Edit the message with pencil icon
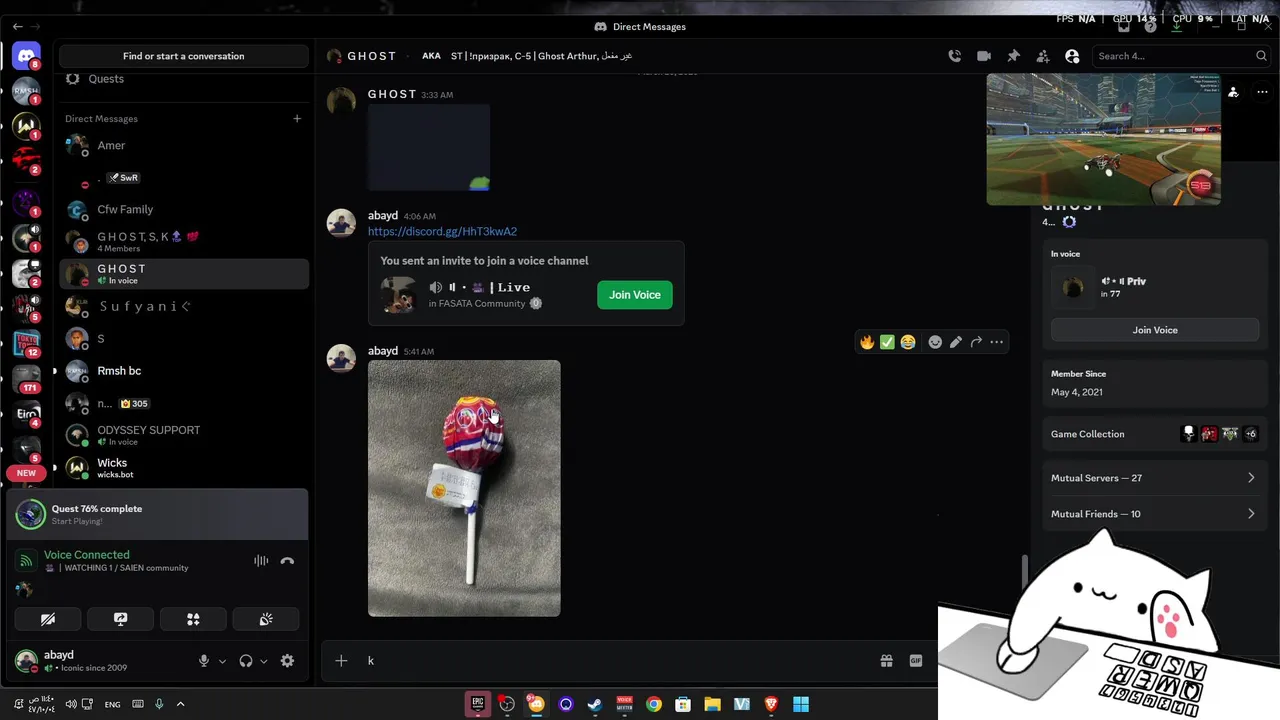Viewport: 1280px width, 720px height. click(x=956, y=342)
